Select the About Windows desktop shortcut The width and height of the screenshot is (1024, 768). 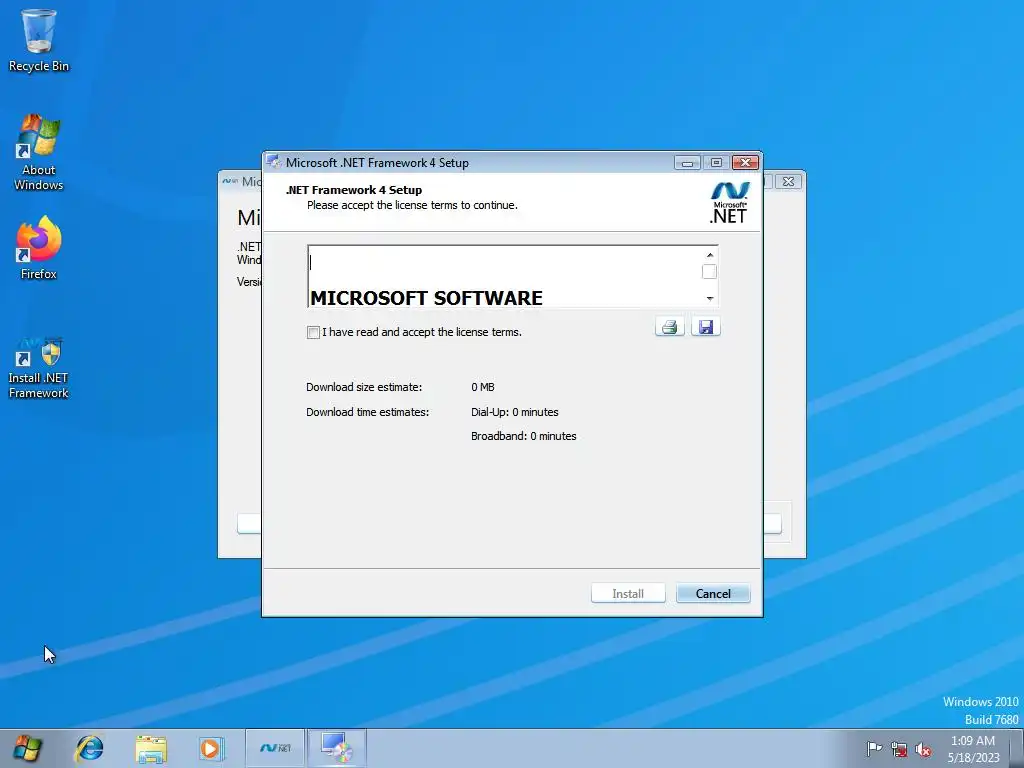pos(39,153)
